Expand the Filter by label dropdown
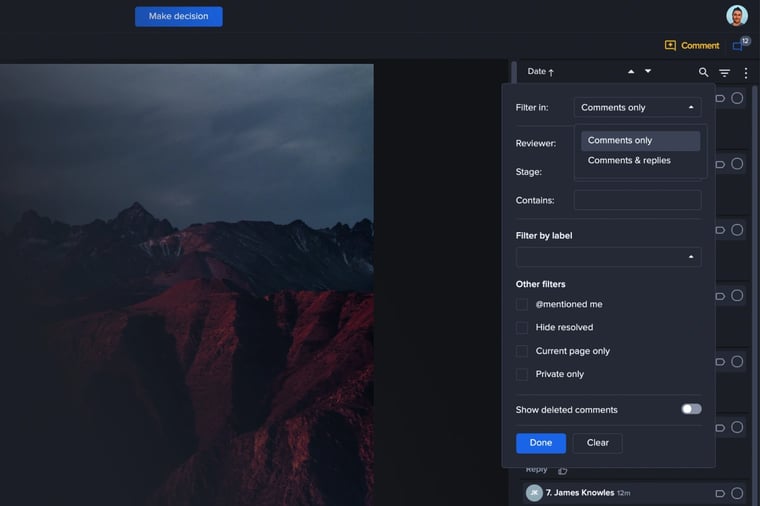760x506 pixels. pos(608,257)
